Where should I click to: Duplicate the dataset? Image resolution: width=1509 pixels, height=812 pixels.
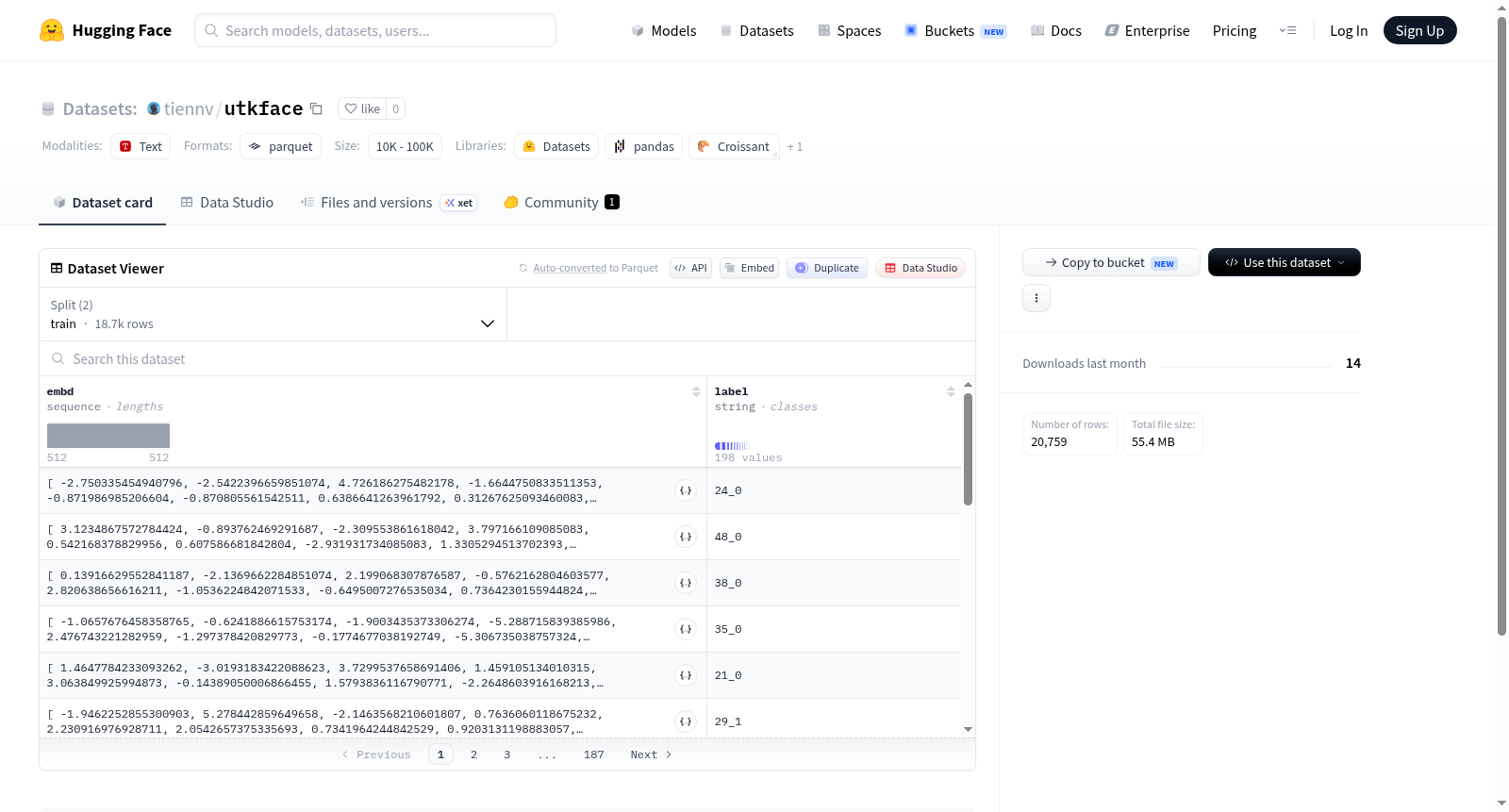pos(827,268)
